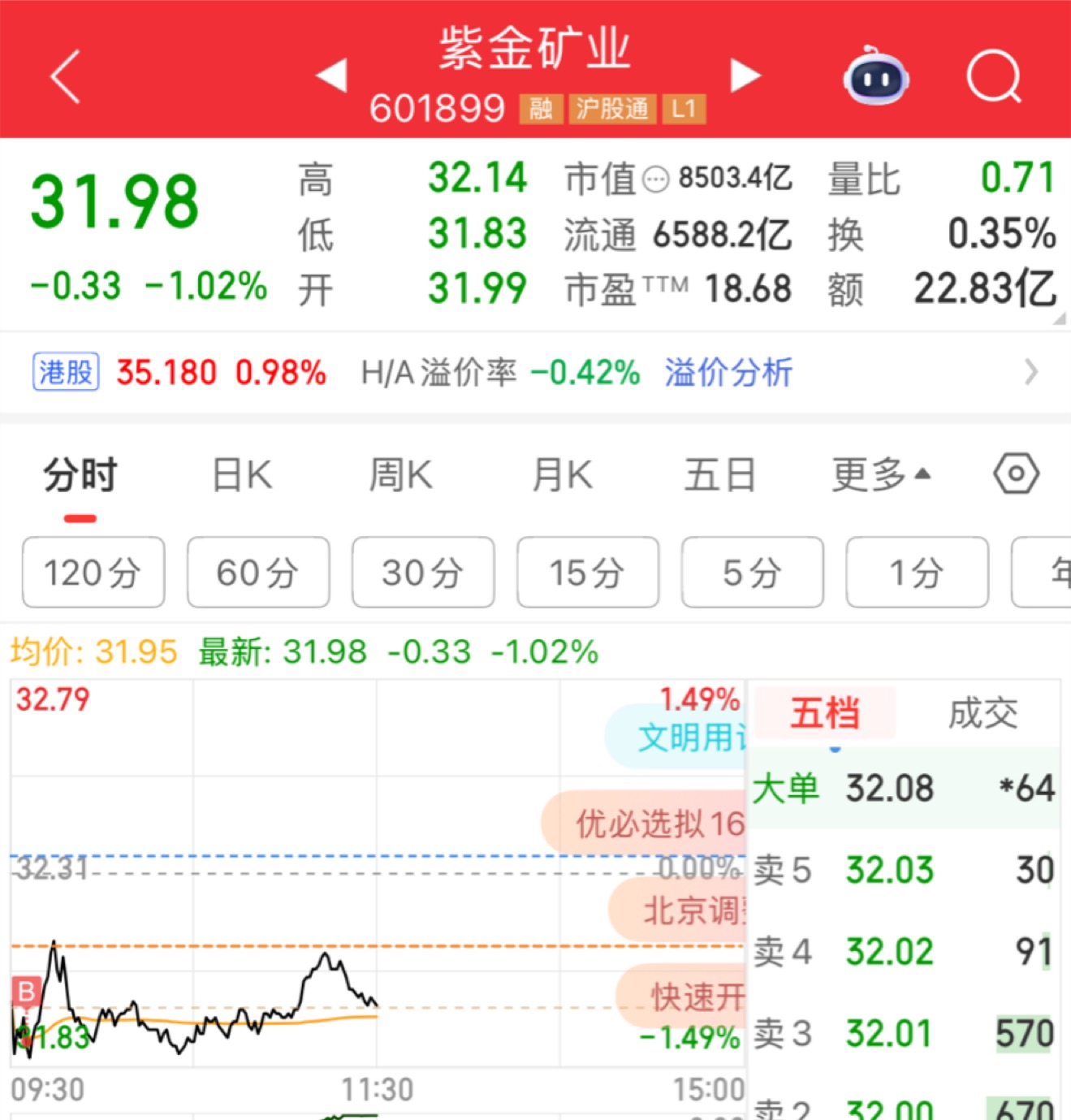Select the 卖4 32.02 order row
This screenshot has width=1071, height=1120.
pyautogui.click(x=904, y=951)
